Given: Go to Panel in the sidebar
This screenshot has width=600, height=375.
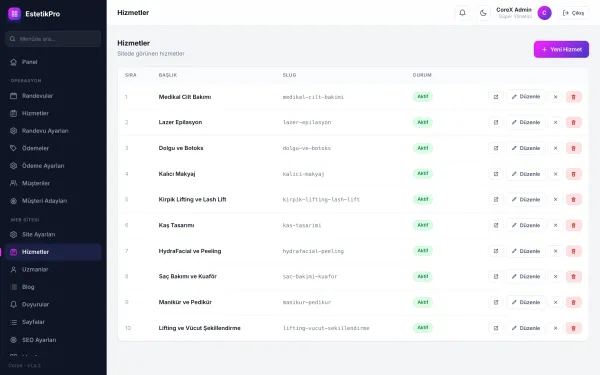Looking at the screenshot, I should (x=53, y=62).
